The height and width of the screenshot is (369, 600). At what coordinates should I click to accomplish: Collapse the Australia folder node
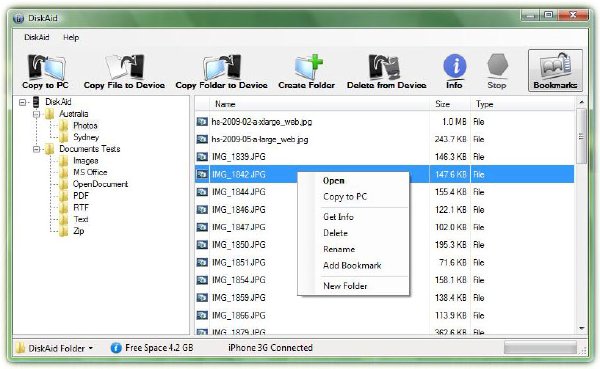pos(36,114)
